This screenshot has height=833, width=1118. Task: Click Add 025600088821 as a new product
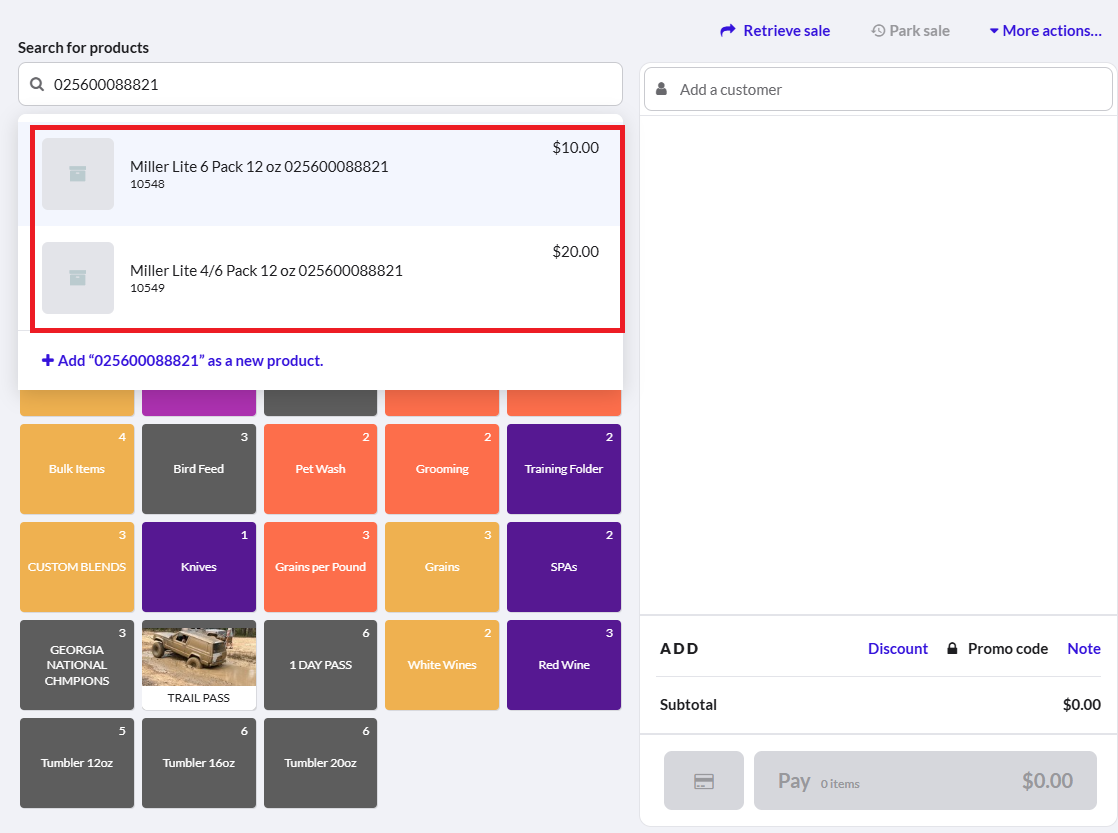[x=183, y=360]
